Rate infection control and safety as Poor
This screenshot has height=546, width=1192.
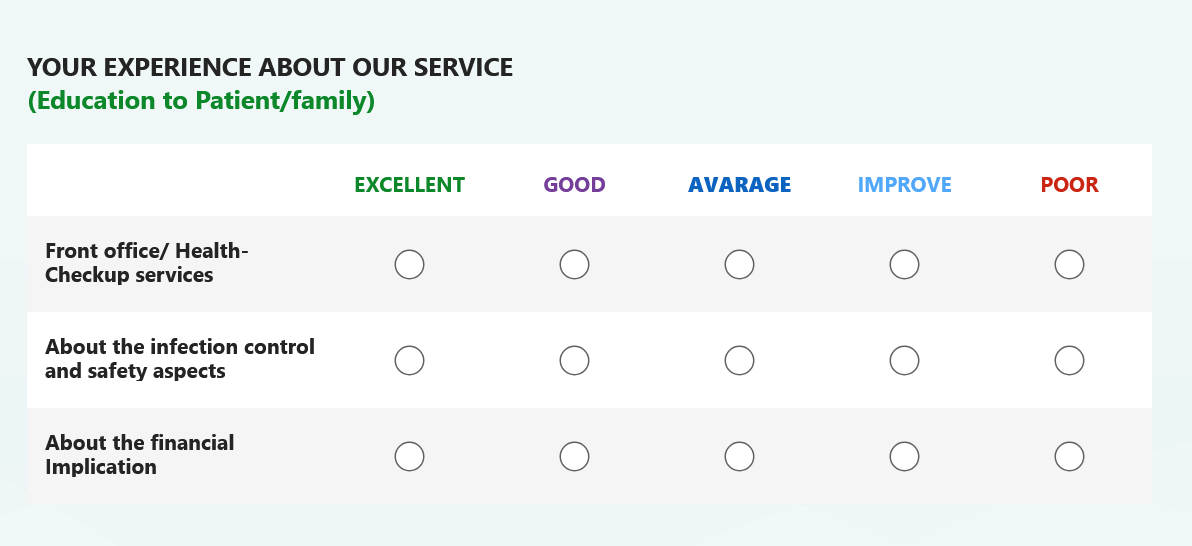click(1069, 360)
